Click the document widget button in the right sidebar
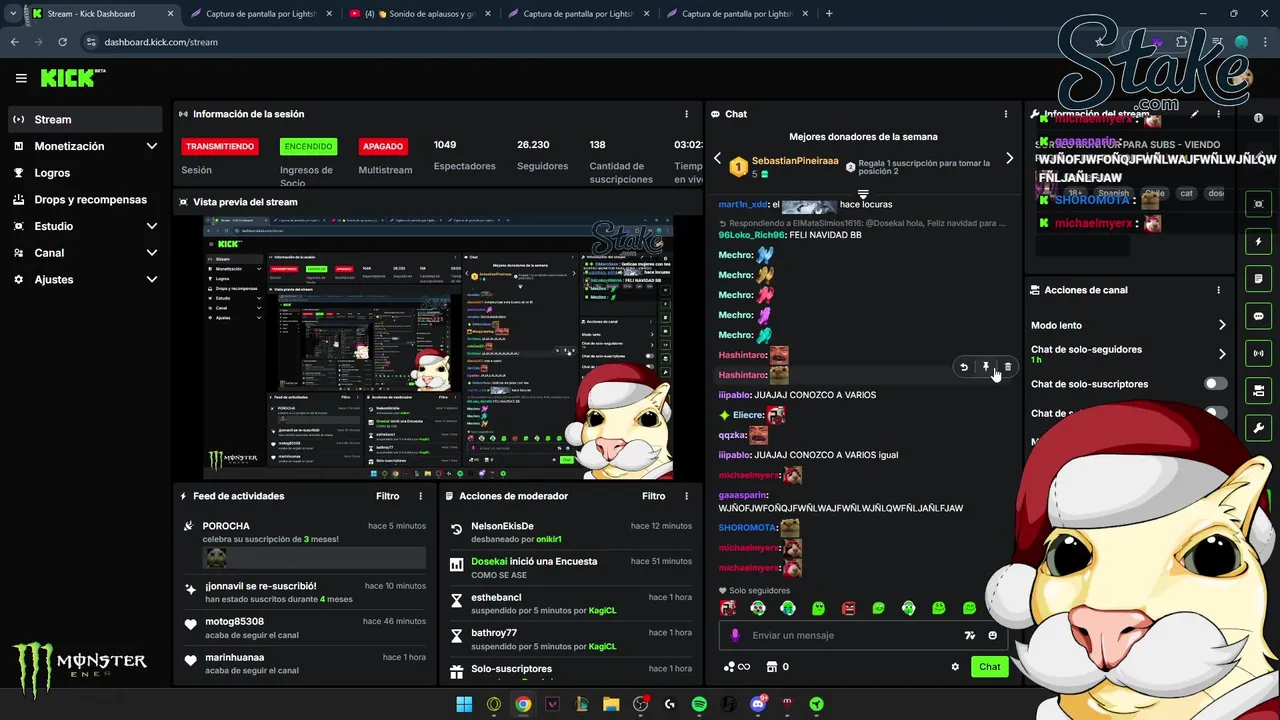The image size is (1280, 720). point(1258,278)
